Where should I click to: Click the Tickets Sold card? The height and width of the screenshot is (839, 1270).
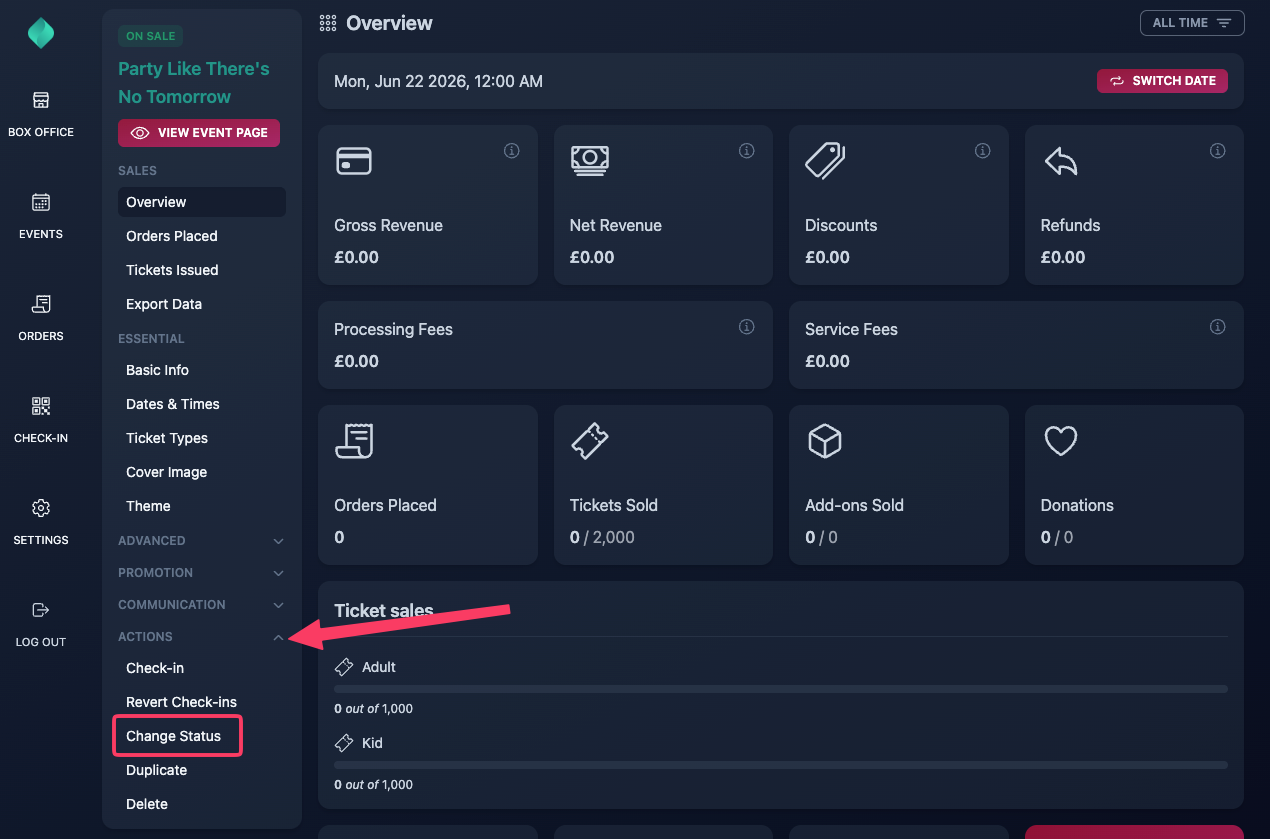[x=663, y=485]
